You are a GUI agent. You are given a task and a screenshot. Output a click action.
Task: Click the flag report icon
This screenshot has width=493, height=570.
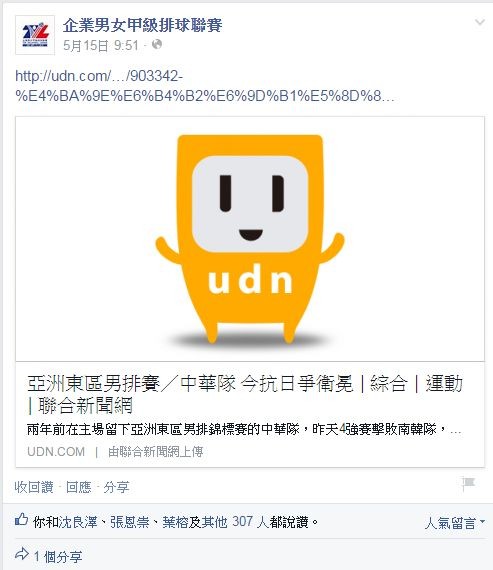click(468, 483)
